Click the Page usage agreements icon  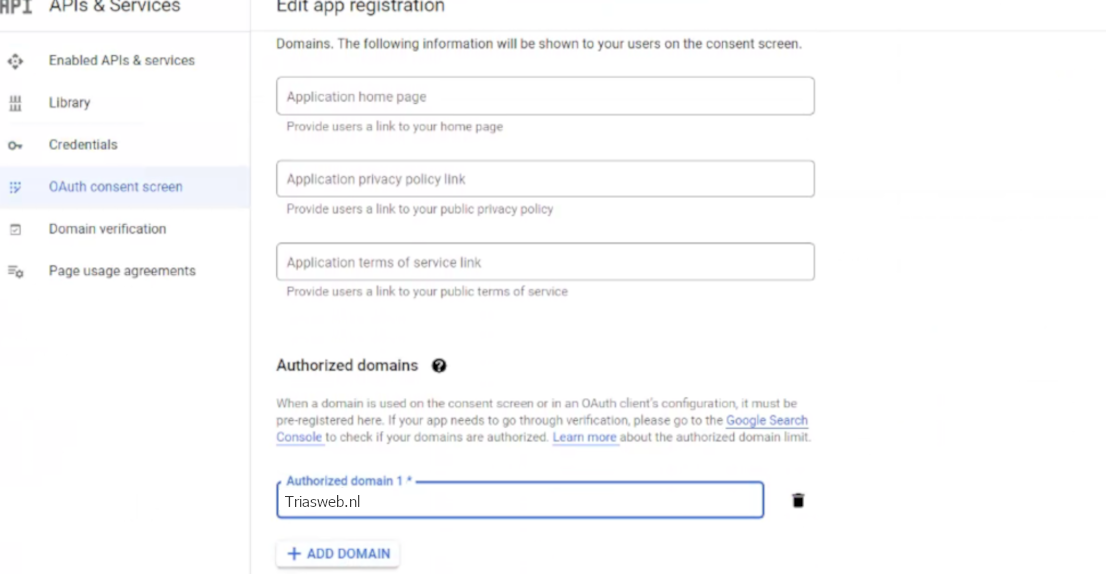click(x=15, y=271)
